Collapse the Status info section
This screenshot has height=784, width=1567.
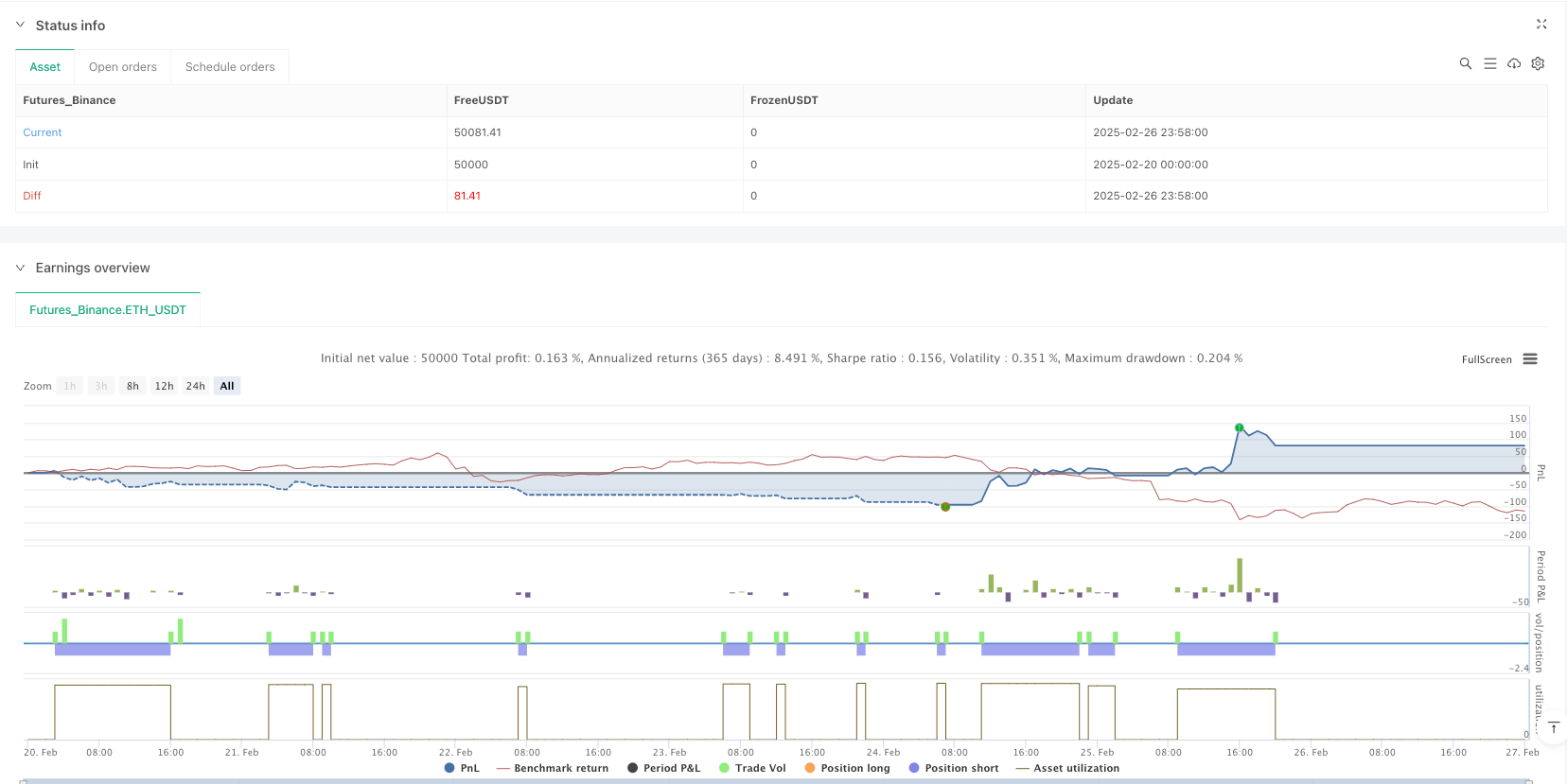tap(21, 26)
